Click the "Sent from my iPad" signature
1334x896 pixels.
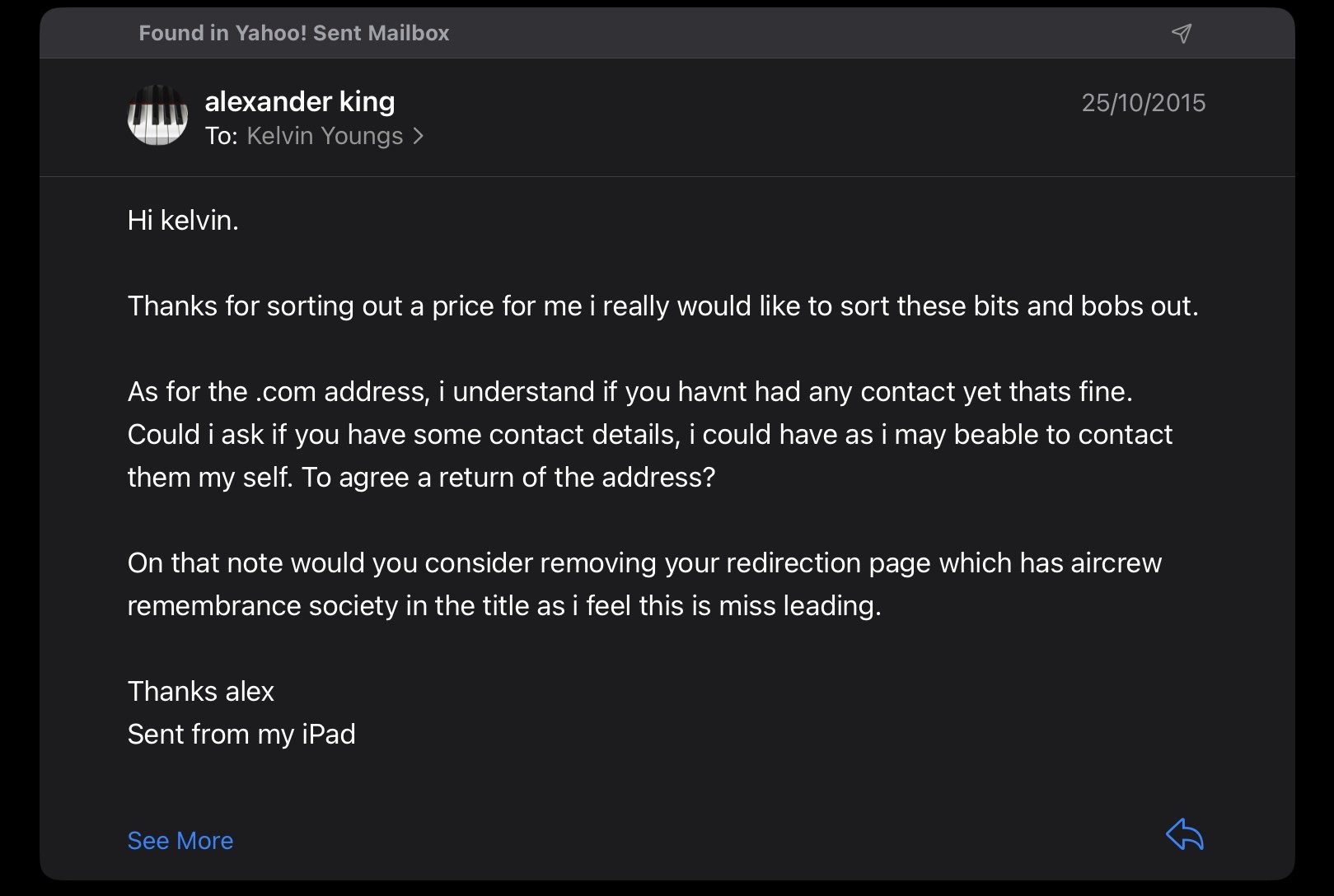pyautogui.click(x=241, y=734)
